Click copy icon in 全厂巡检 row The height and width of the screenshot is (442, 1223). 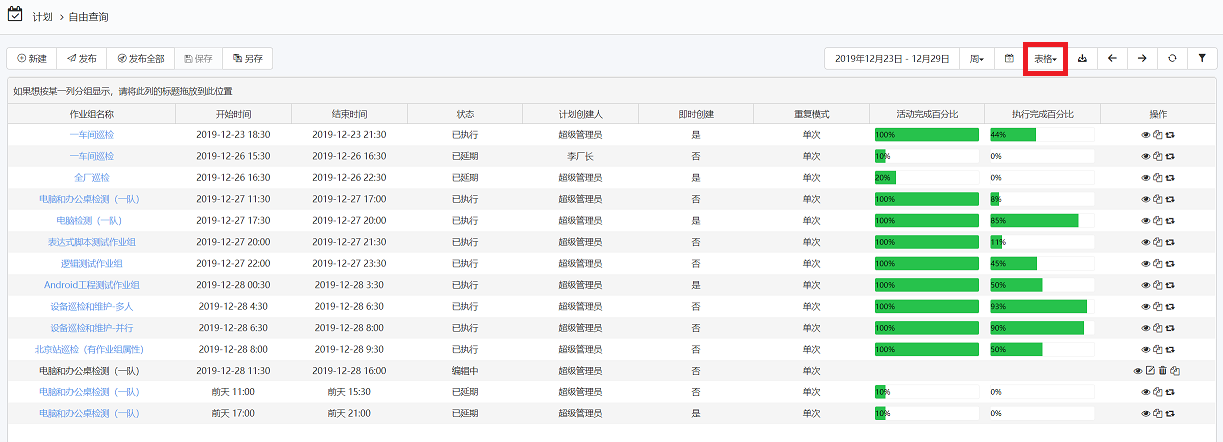[1158, 178]
